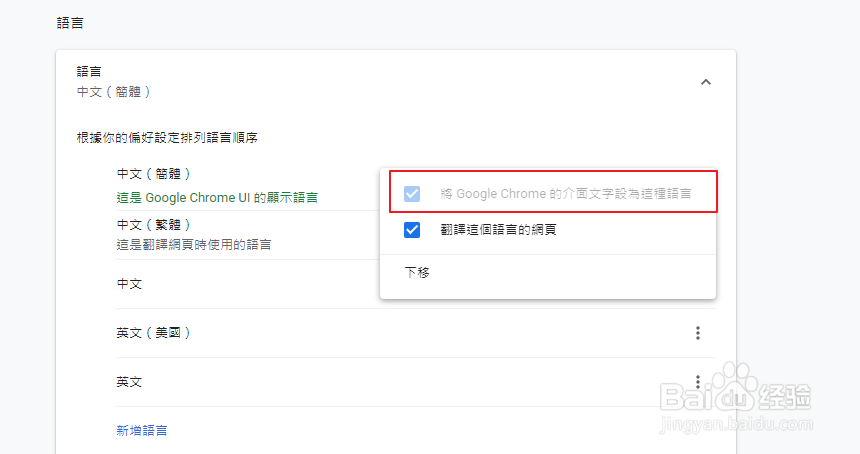The height and width of the screenshot is (454, 860).
Task: Toggle the disabled Google Chrome 介面文字 language checkbox
Action: [x=412, y=194]
